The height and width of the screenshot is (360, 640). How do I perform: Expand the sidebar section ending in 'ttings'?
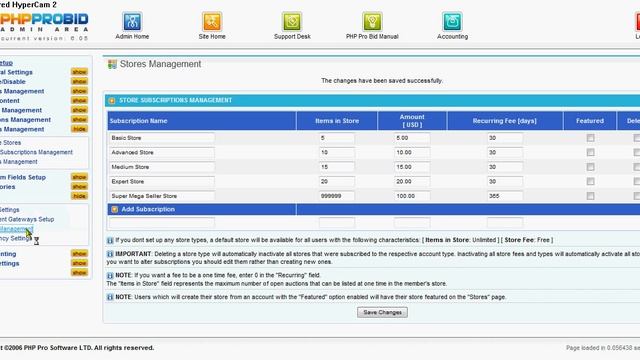79,263
